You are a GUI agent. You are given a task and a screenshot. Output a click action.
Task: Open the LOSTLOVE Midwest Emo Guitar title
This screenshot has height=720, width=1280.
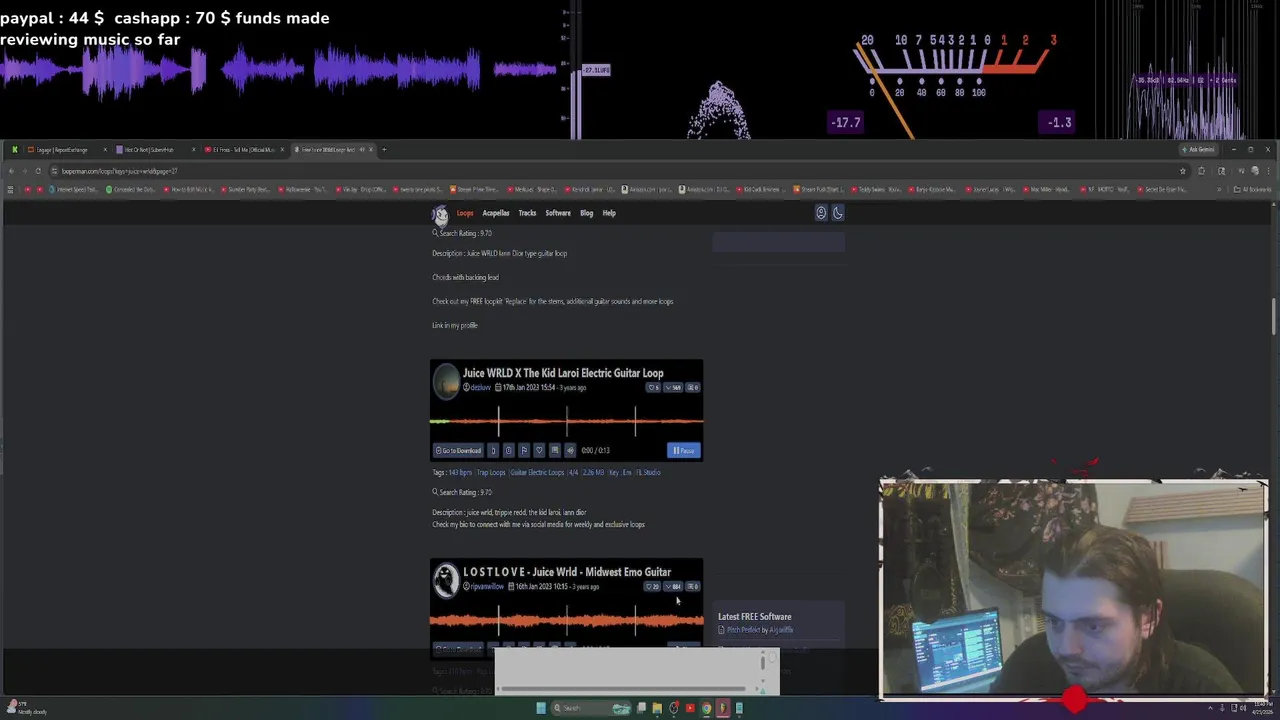tap(567, 572)
